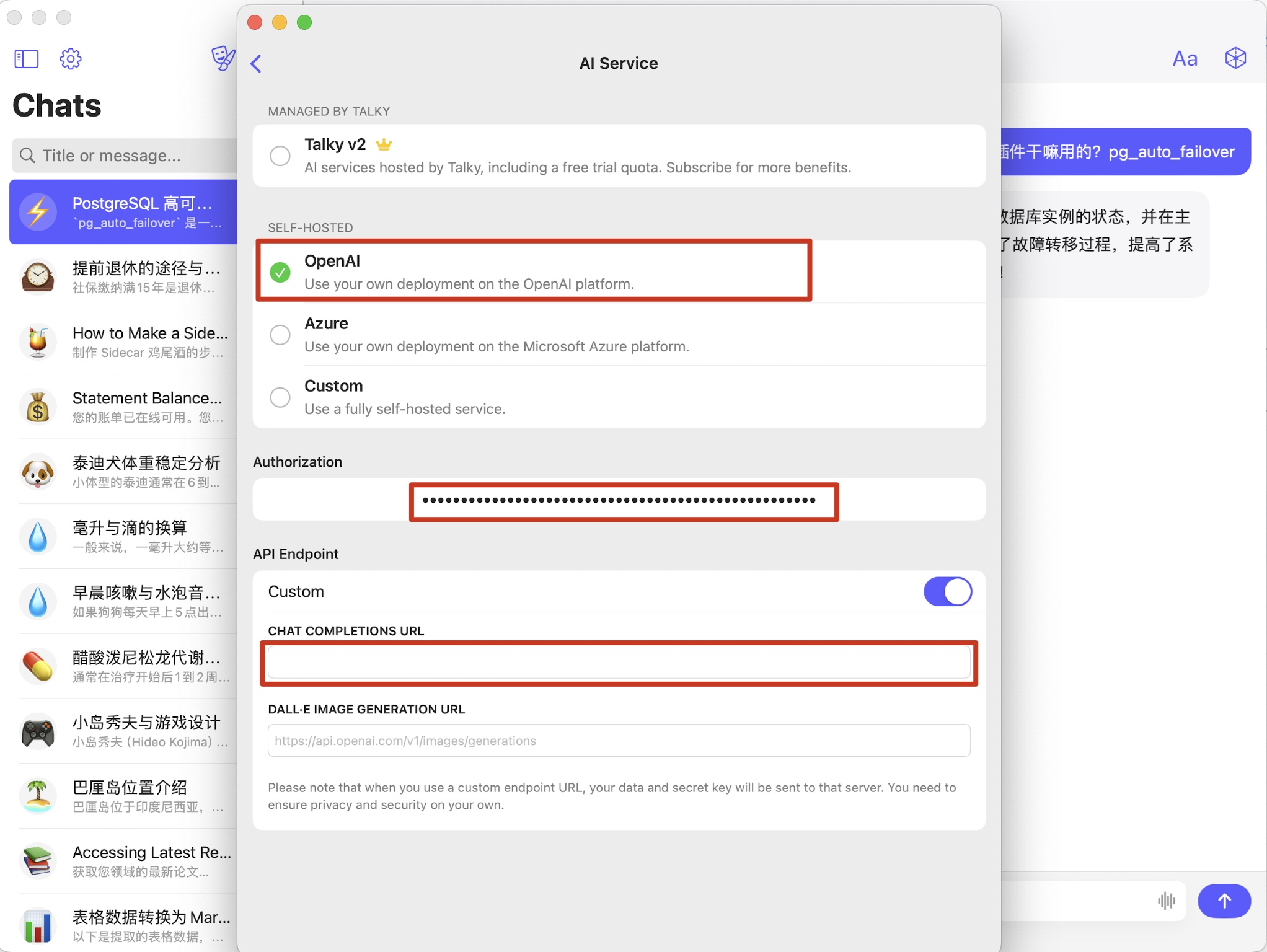Toggle the sidebar panel icon
1267x952 pixels.
26,59
